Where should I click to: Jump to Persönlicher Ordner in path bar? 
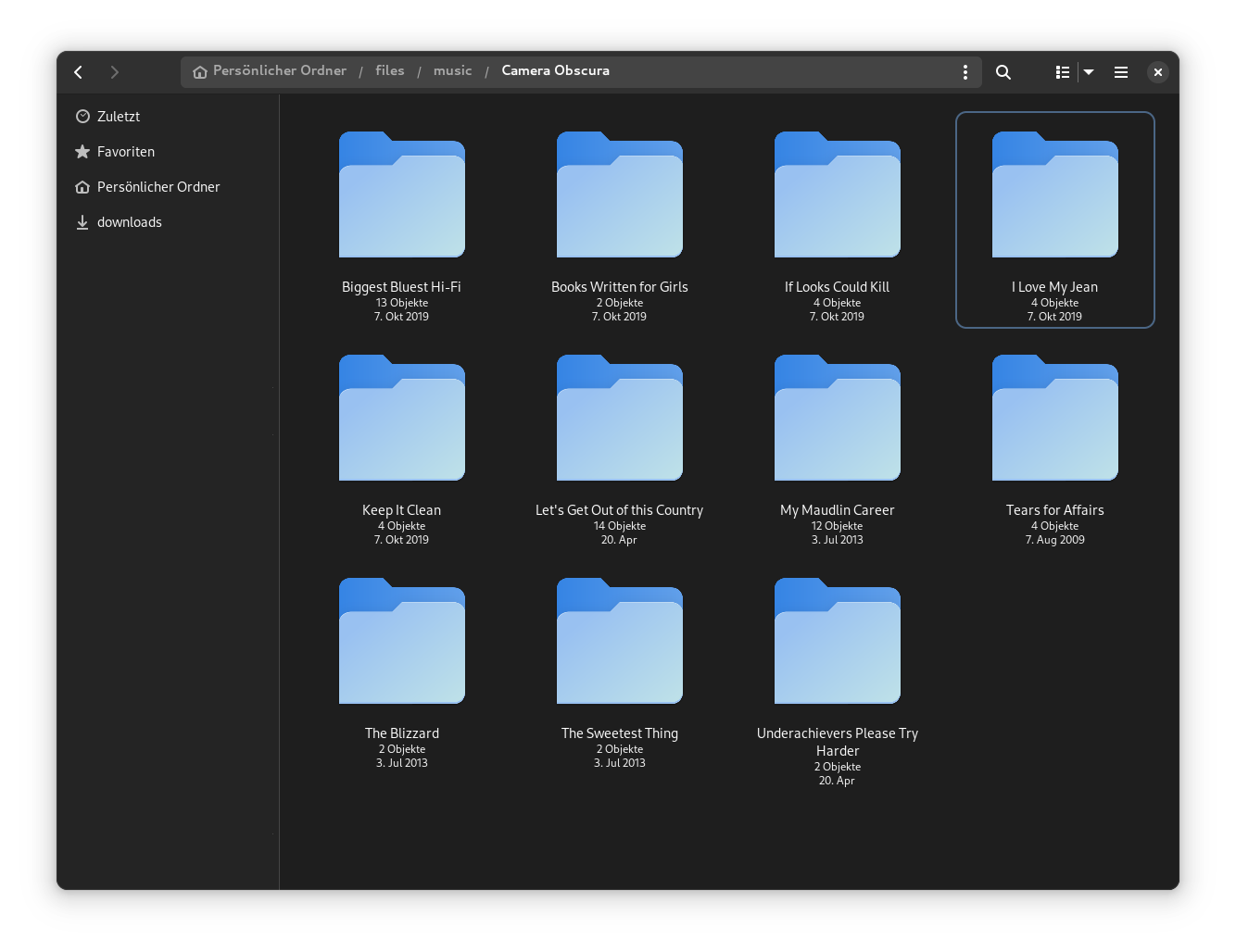[x=270, y=71]
